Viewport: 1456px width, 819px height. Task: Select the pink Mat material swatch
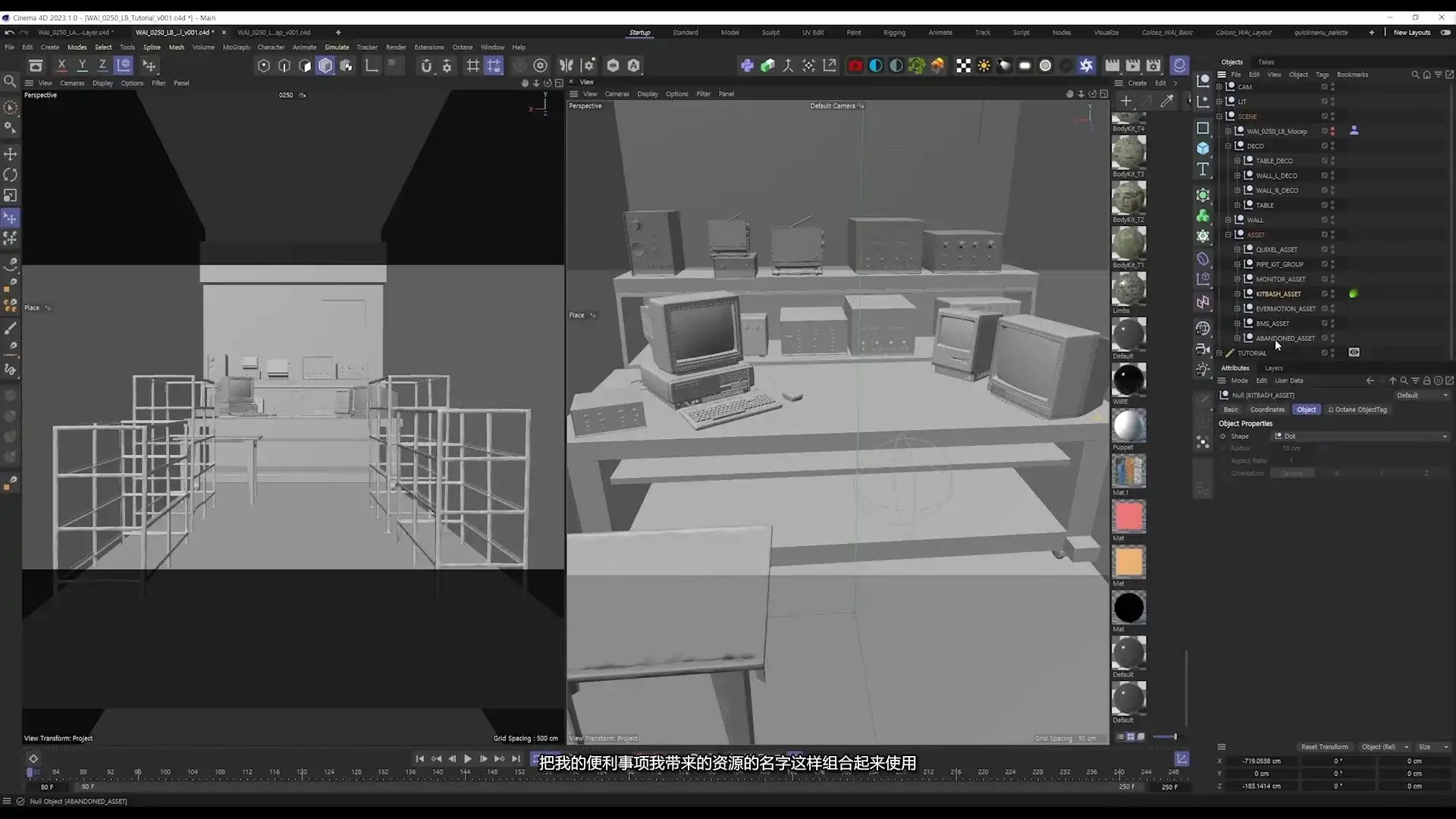tap(1128, 517)
